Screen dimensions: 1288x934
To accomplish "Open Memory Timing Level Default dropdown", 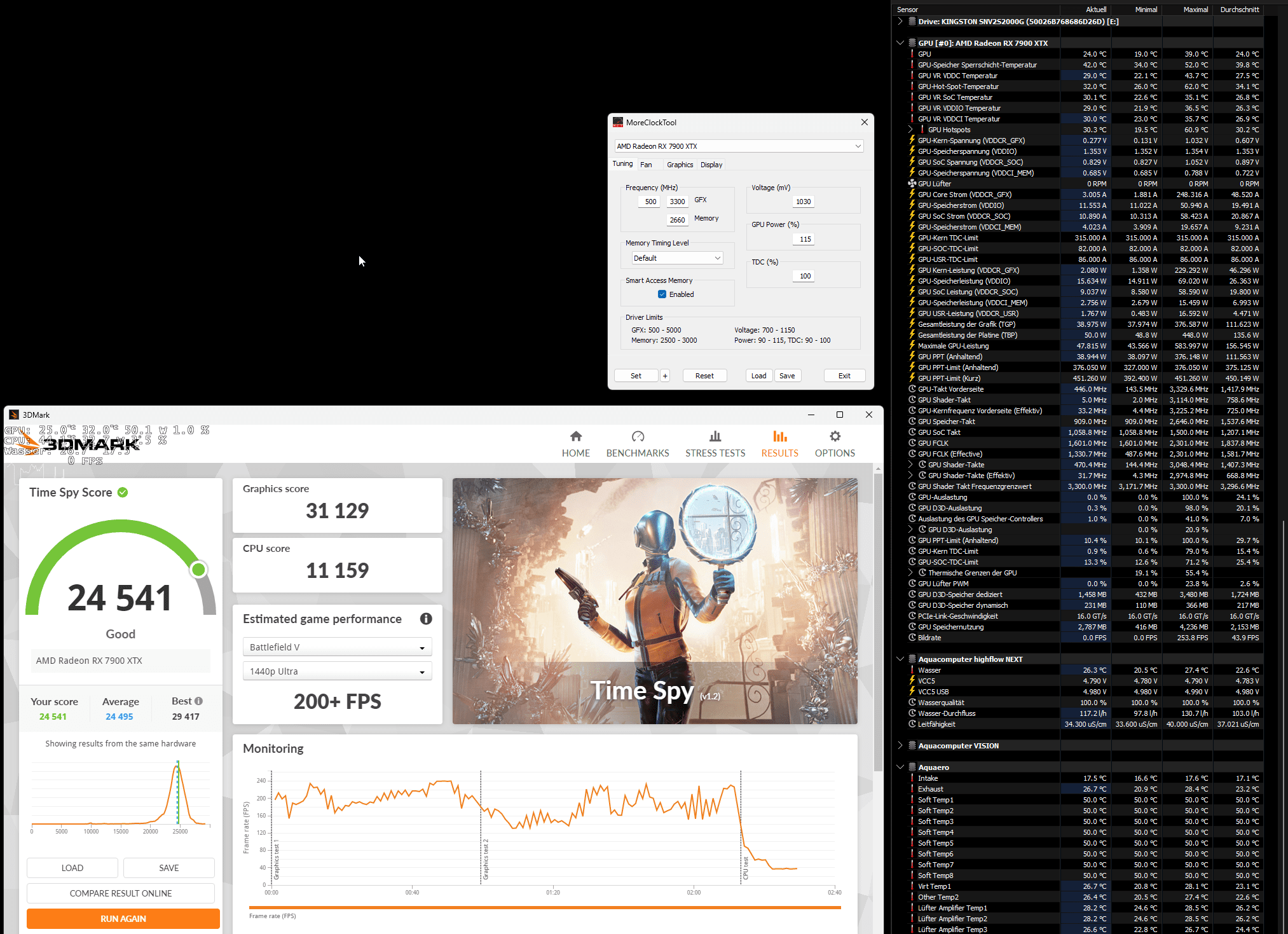I will [x=677, y=258].
